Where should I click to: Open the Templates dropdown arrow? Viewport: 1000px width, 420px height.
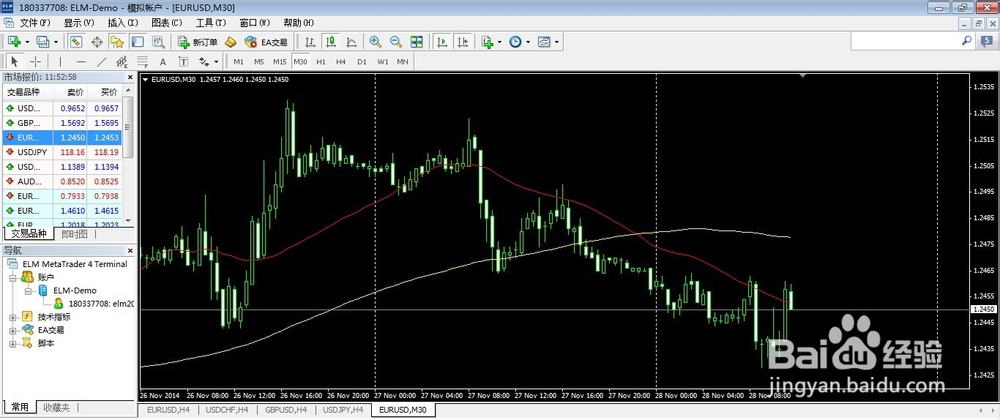pos(557,42)
